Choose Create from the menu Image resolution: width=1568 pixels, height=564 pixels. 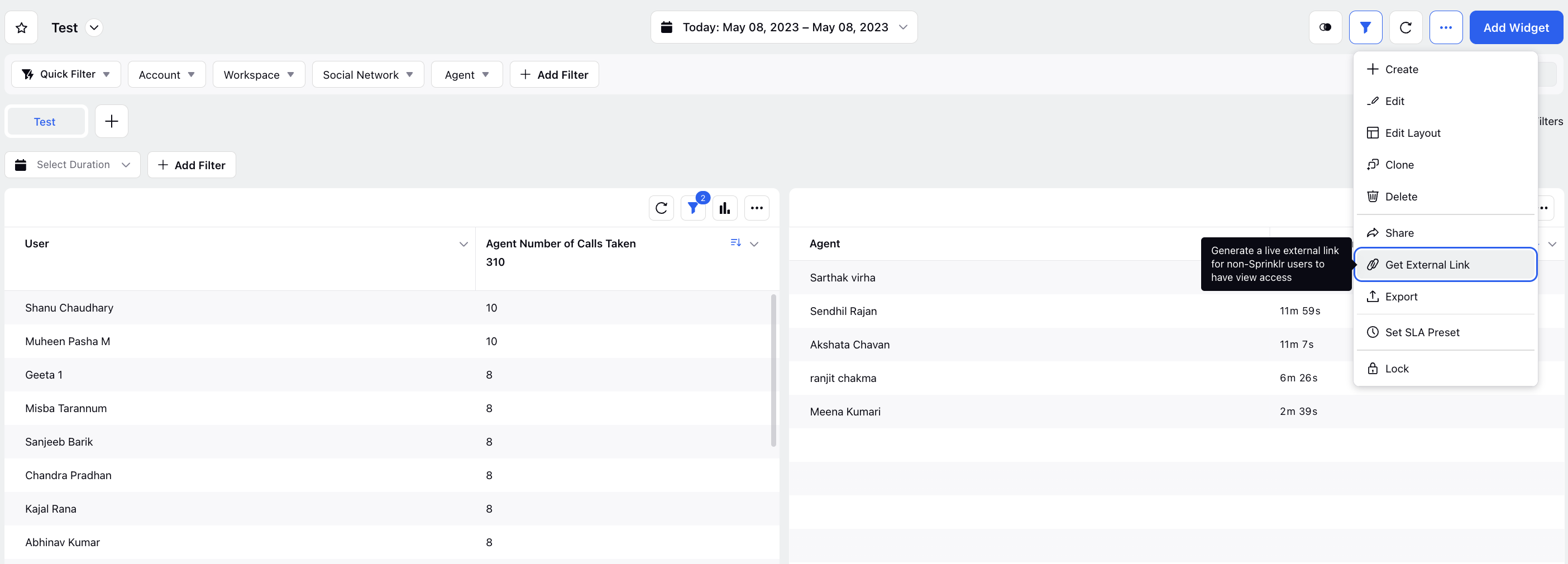1445,69
